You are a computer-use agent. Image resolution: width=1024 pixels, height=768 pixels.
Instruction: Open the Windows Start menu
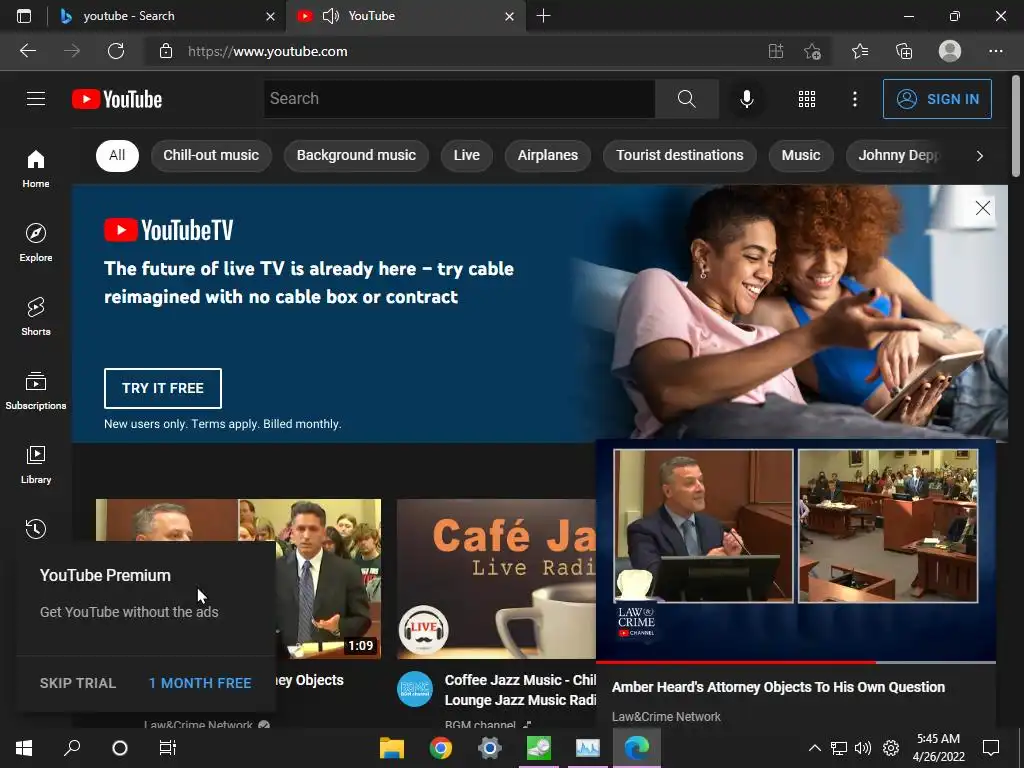coord(24,748)
